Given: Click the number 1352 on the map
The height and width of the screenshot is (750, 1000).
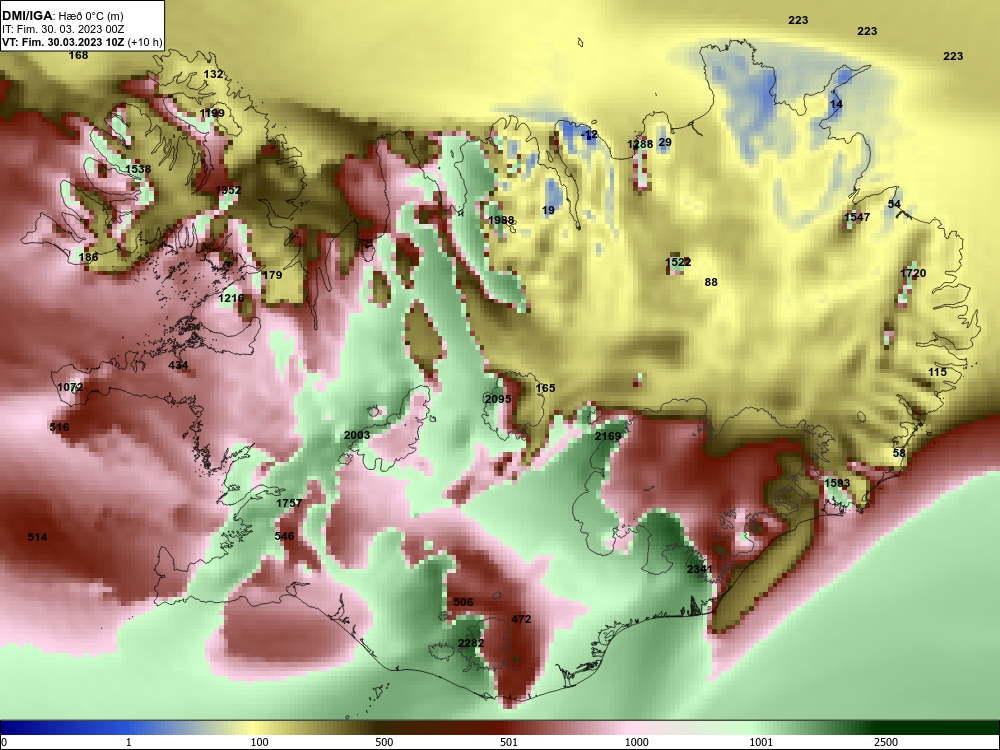Looking at the screenshot, I should point(228,190).
